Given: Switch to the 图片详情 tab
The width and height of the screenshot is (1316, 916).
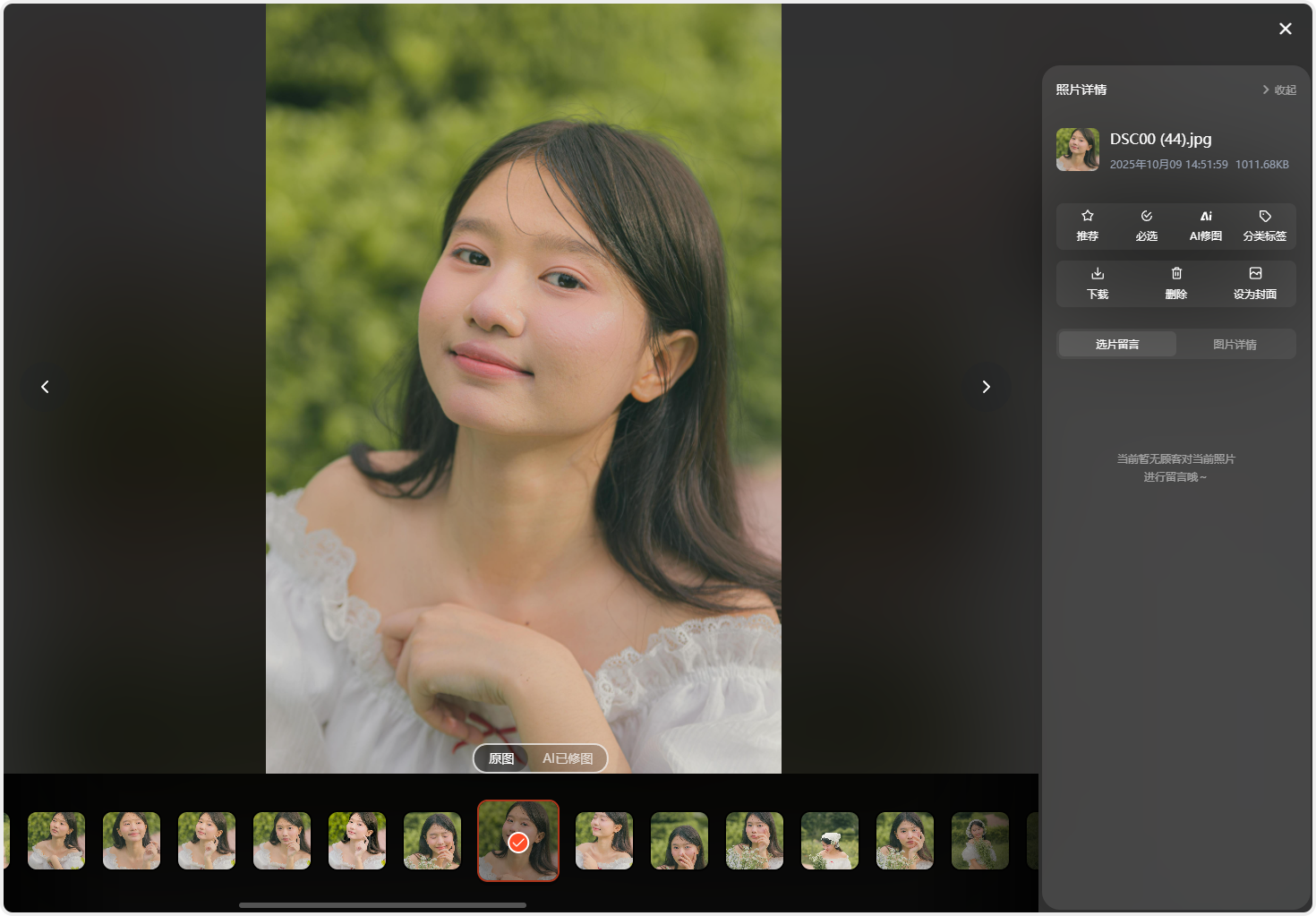Looking at the screenshot, I should [1235, 345].
